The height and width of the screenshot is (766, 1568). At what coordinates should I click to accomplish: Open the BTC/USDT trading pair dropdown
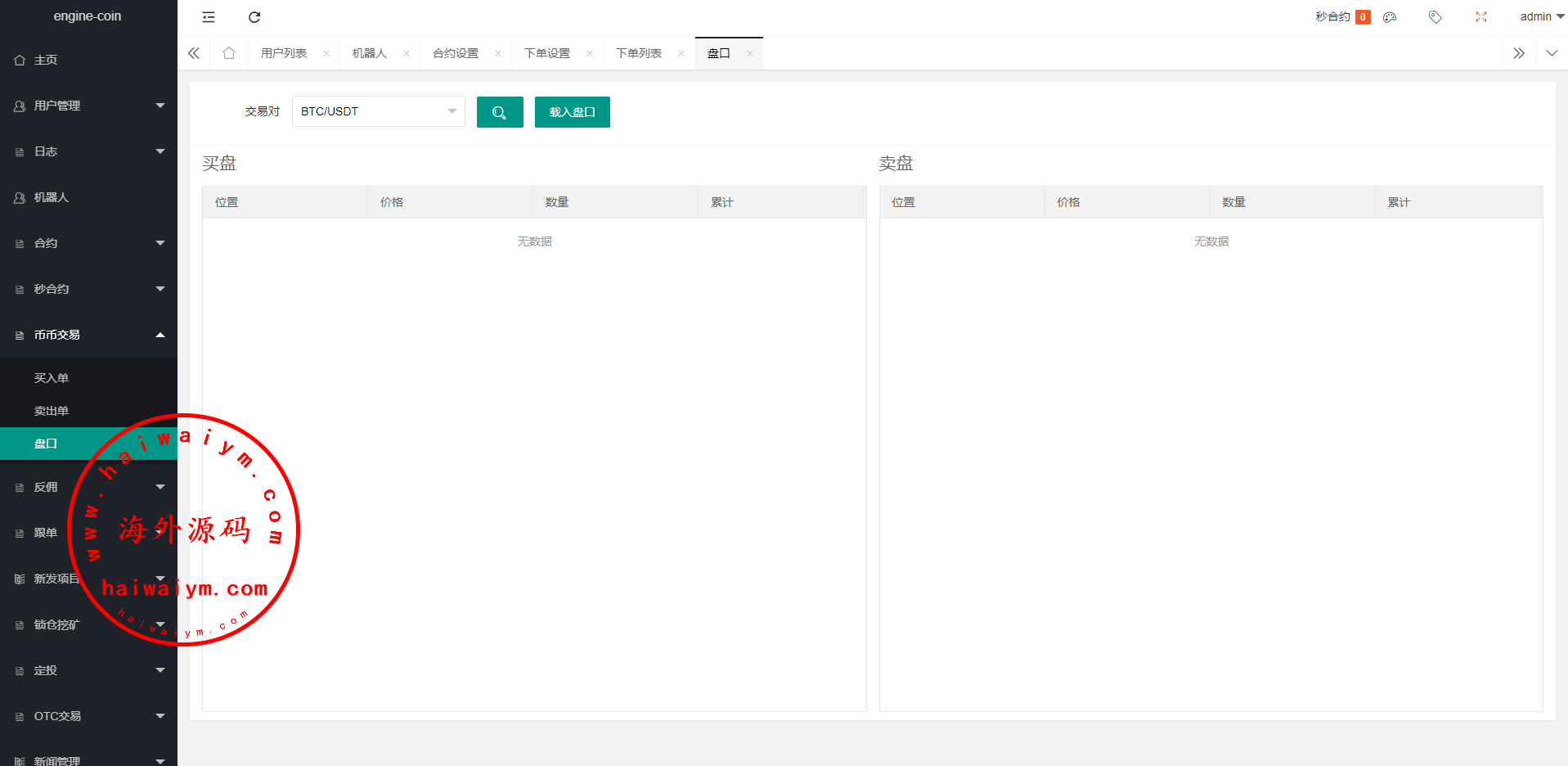378,111
